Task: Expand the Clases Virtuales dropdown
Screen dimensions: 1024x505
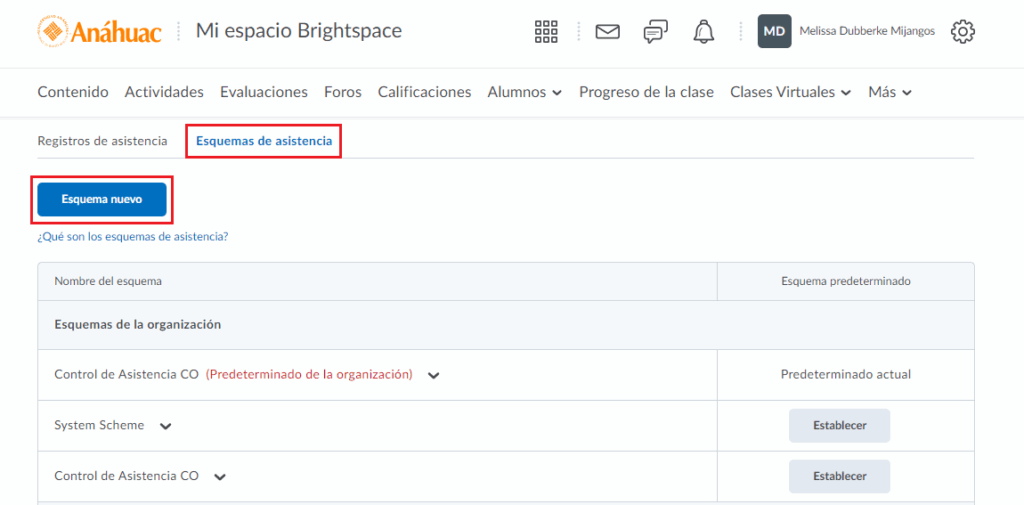Action: [790, 92]
